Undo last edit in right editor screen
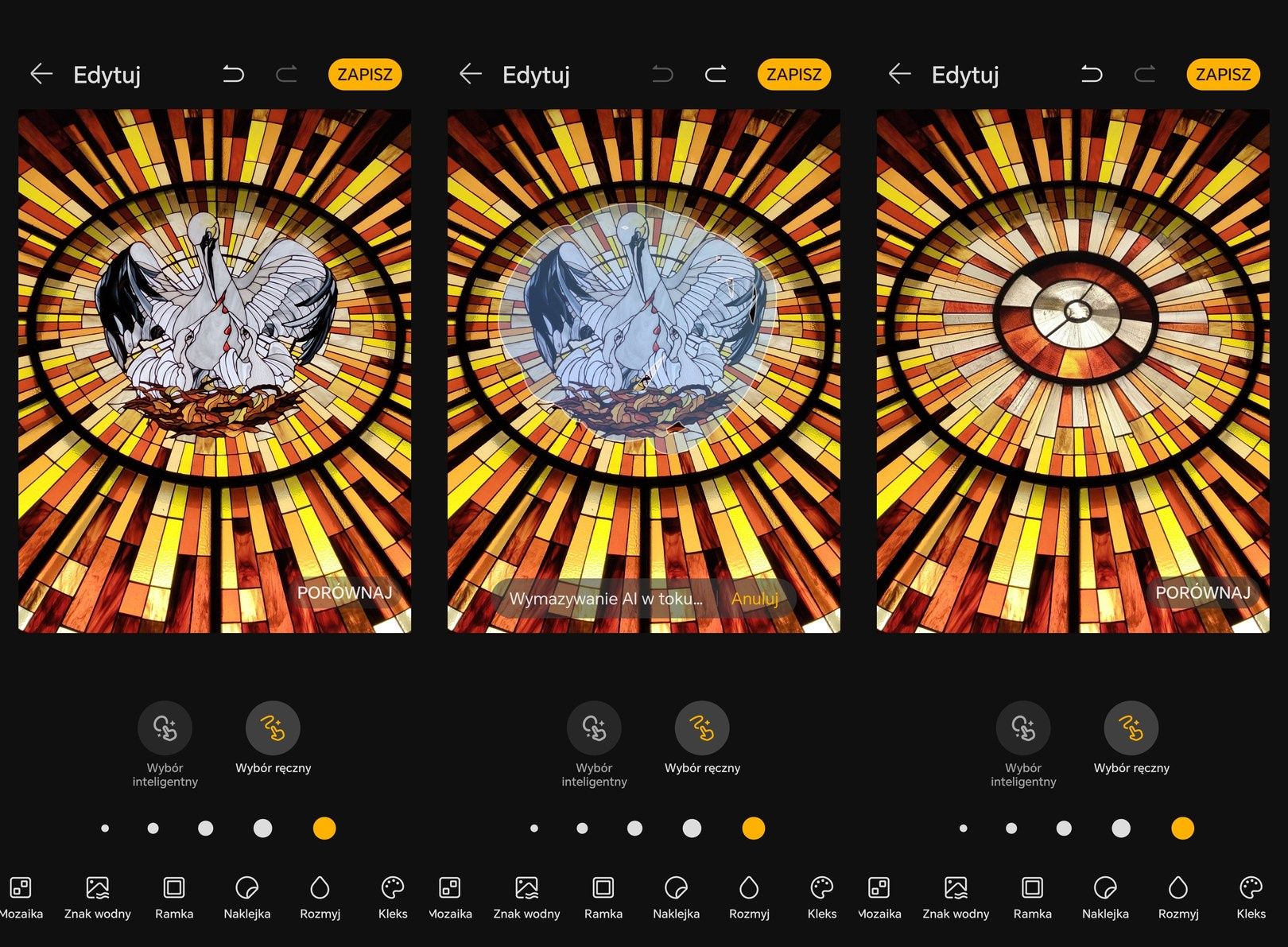Screen dimensions: 1288x947 point(1092,75)
